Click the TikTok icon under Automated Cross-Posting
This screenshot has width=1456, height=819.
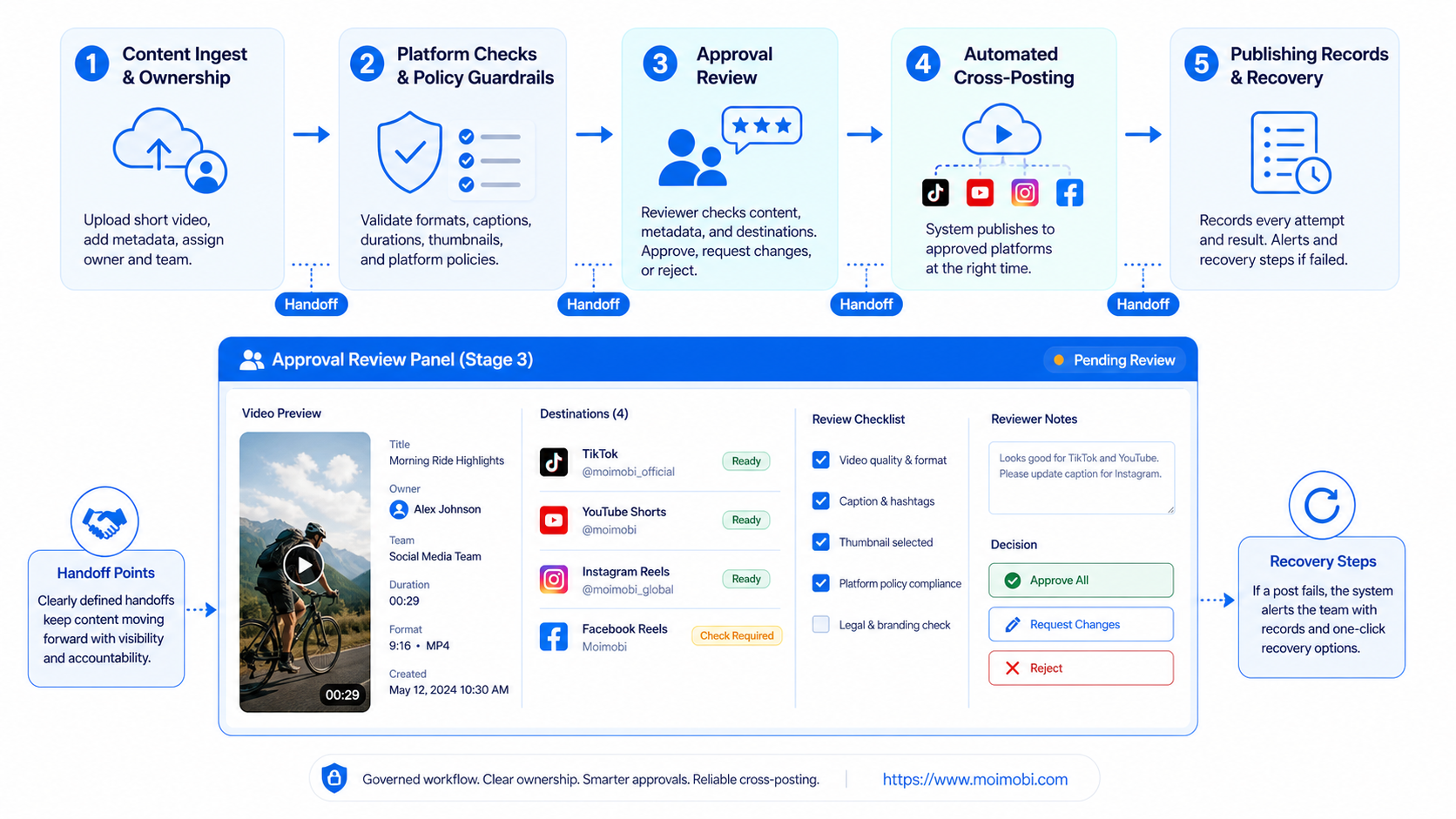(935, 192)
